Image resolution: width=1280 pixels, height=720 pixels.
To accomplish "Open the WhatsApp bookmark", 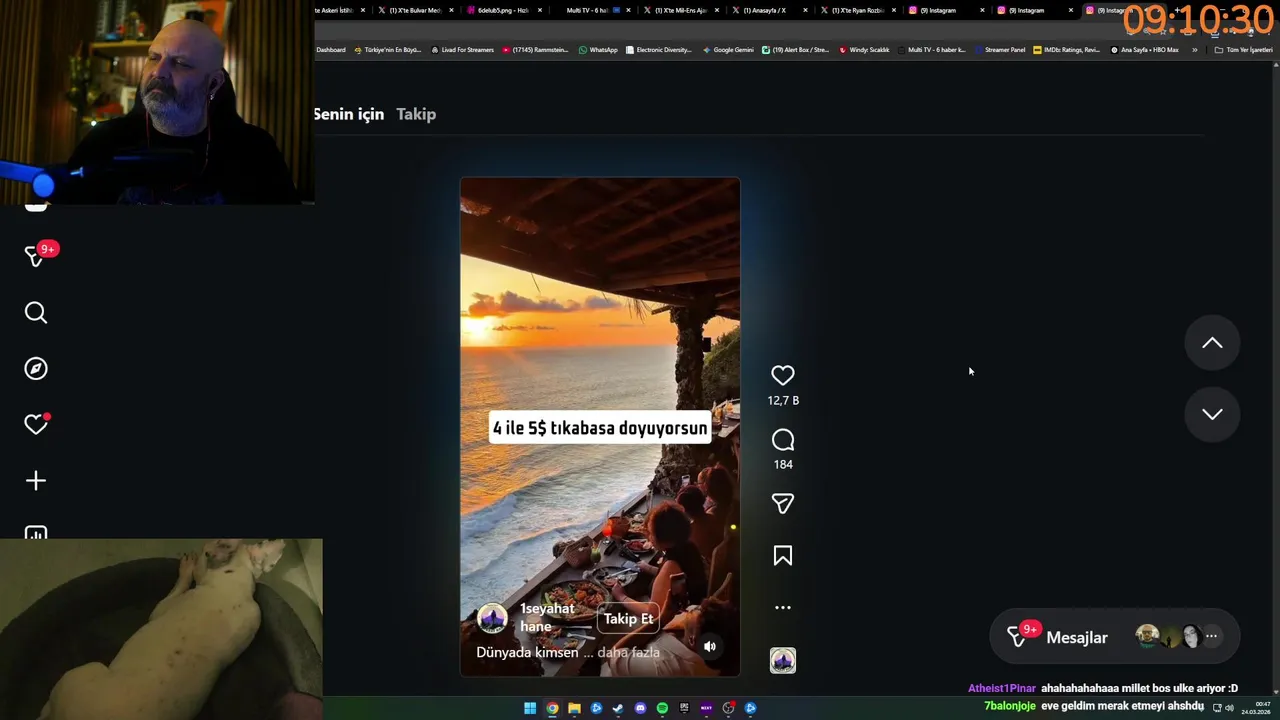I will pyautogui.click(x=598, y=50).
